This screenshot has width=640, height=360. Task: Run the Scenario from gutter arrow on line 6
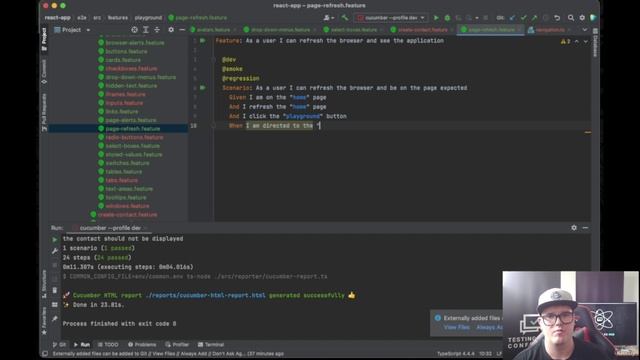pos(203,88)
